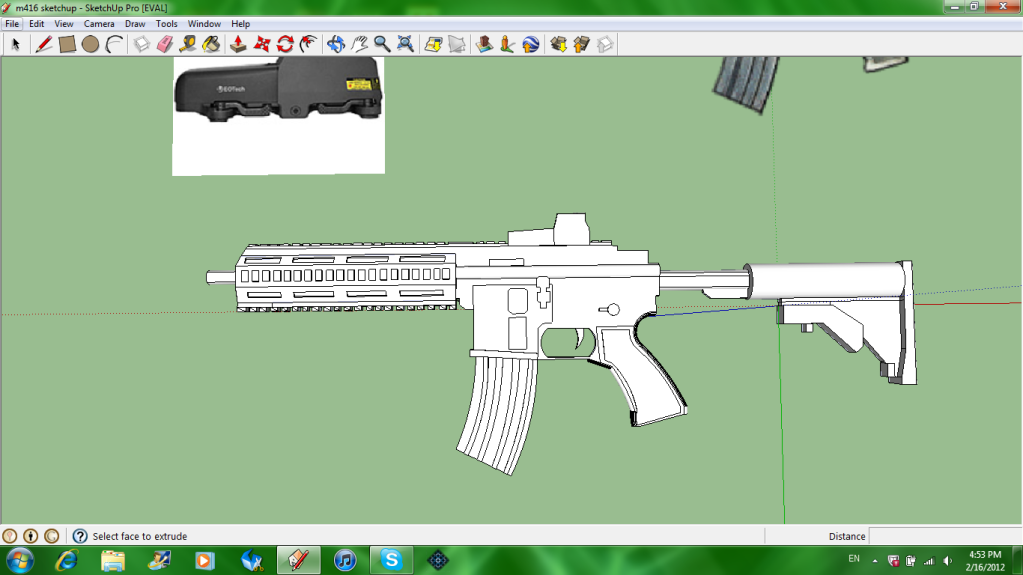The image size is (1023, 575).
Task: Open Windows Media Player from taskbar
Action: [x=205, y=560]
